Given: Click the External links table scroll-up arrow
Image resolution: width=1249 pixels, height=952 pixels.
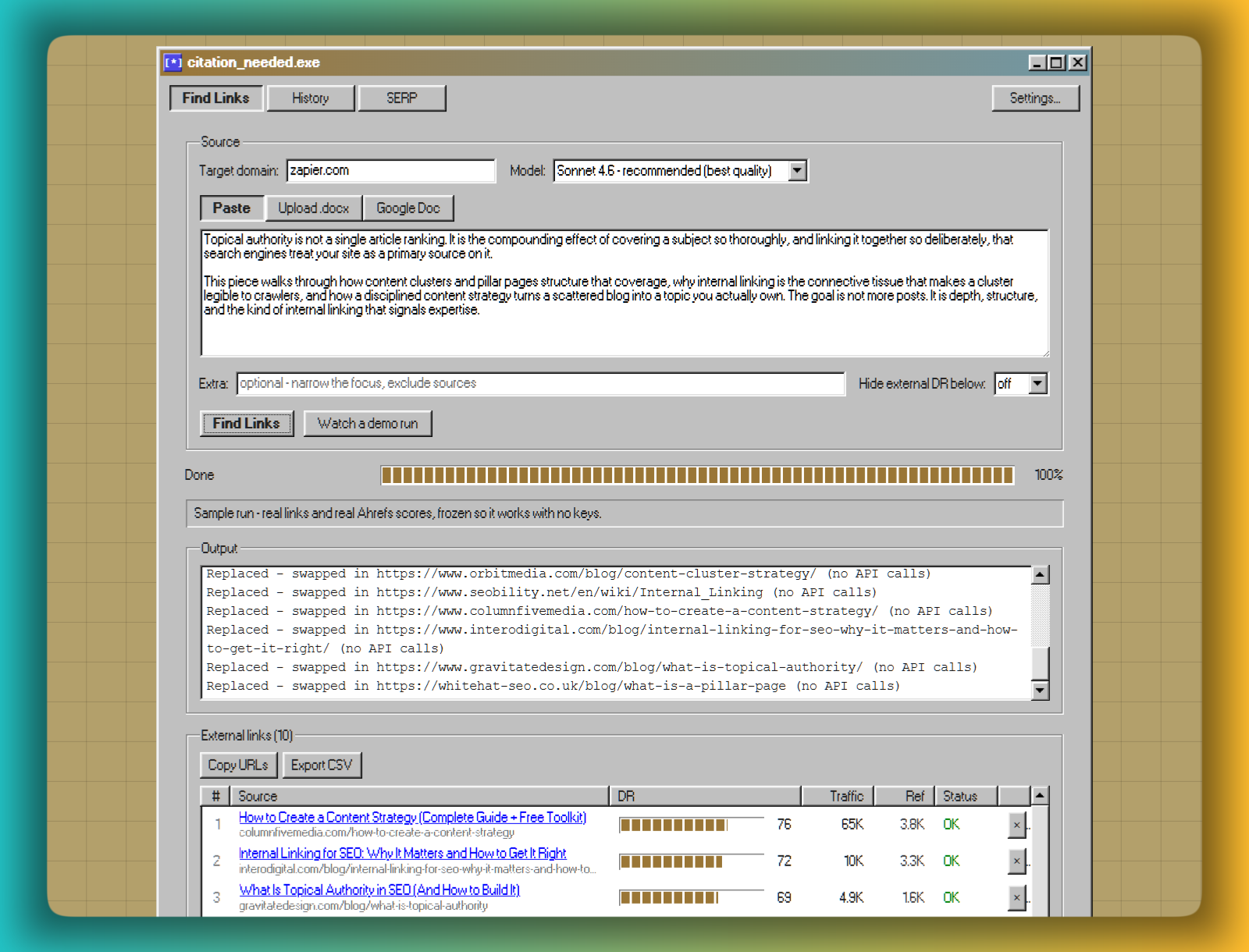Looking at the screenshot, I should pos(1040,796).
